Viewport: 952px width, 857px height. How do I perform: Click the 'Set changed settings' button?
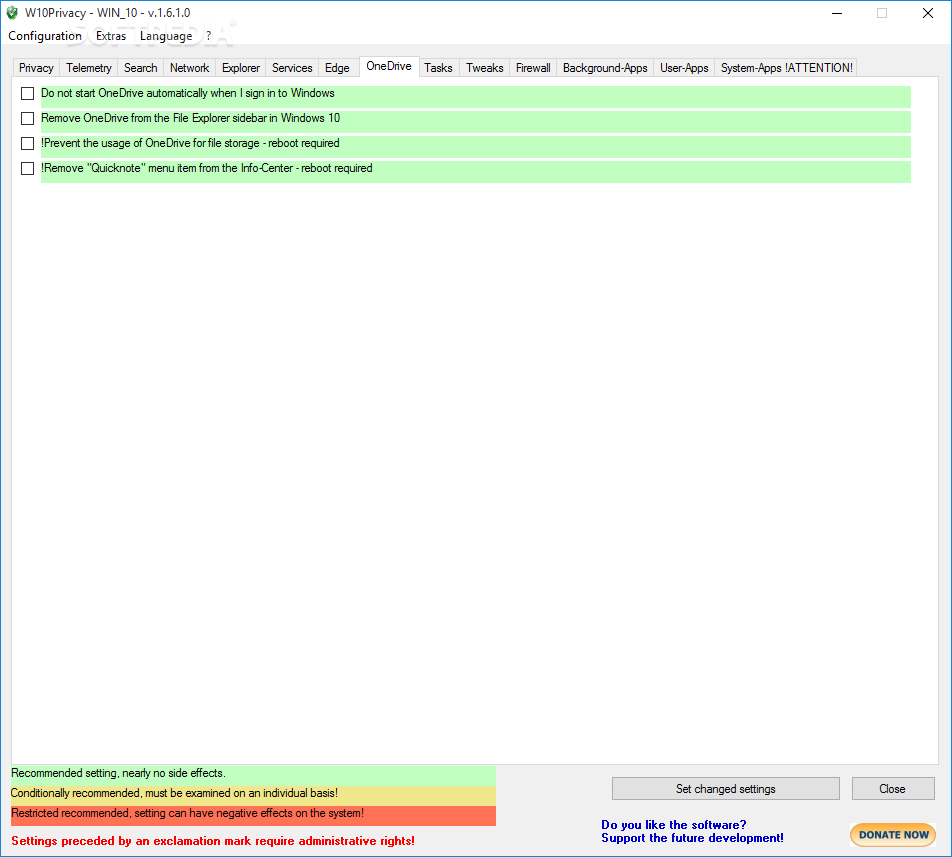726,788
